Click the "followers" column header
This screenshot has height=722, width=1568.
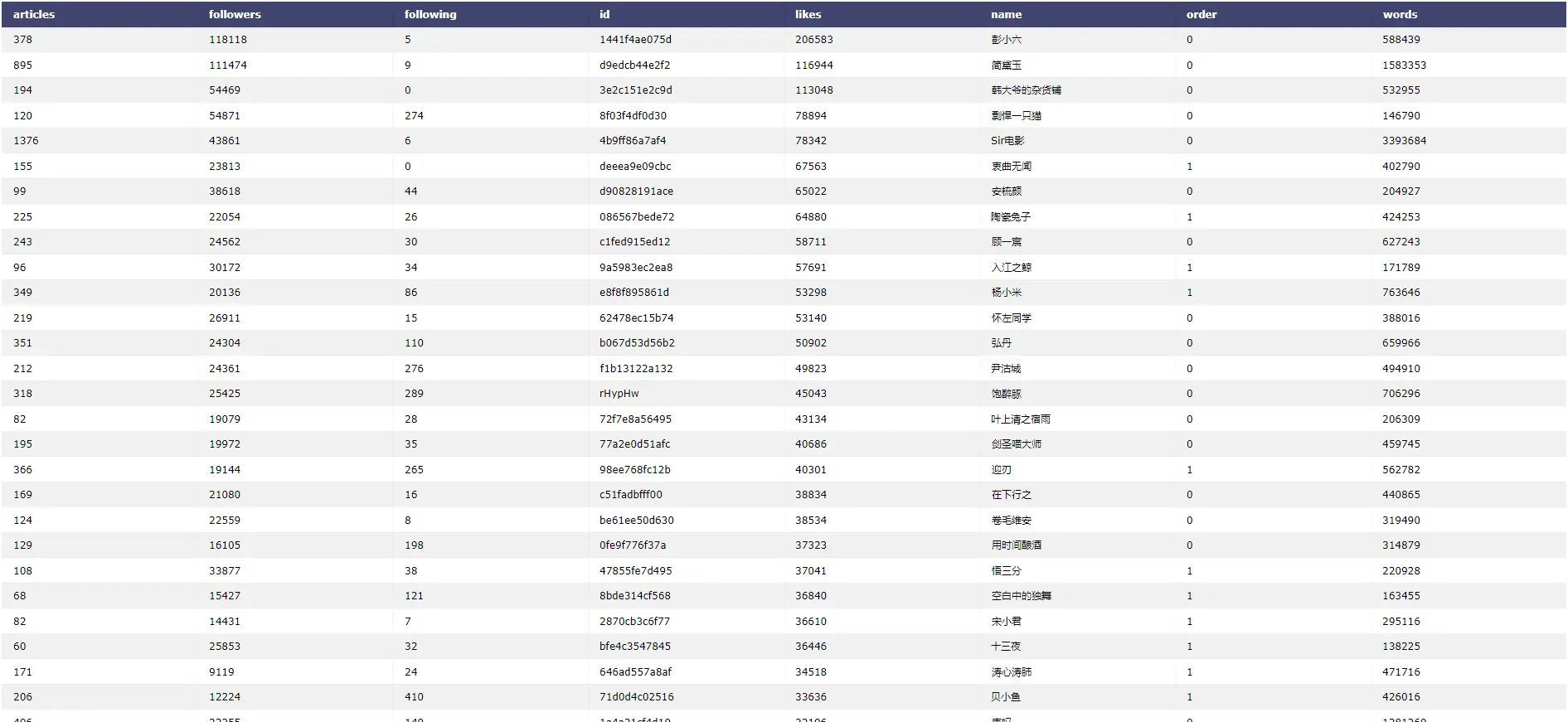pos(235,14)
